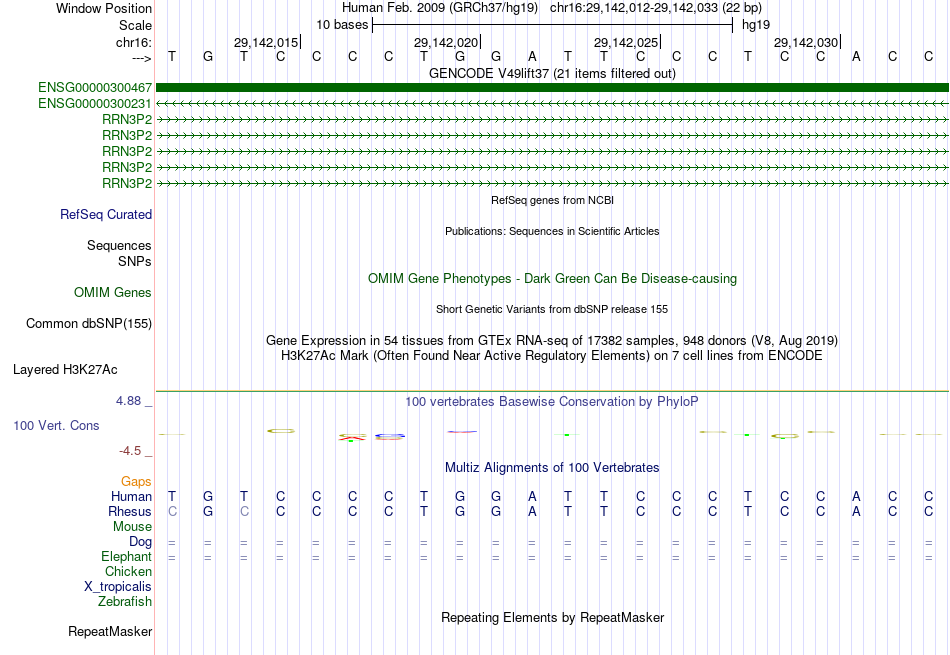This screenshot has height=655, width=950.
Task: Click the 29,142,025 coordinate tick label
Action: (x=626, y=42)
